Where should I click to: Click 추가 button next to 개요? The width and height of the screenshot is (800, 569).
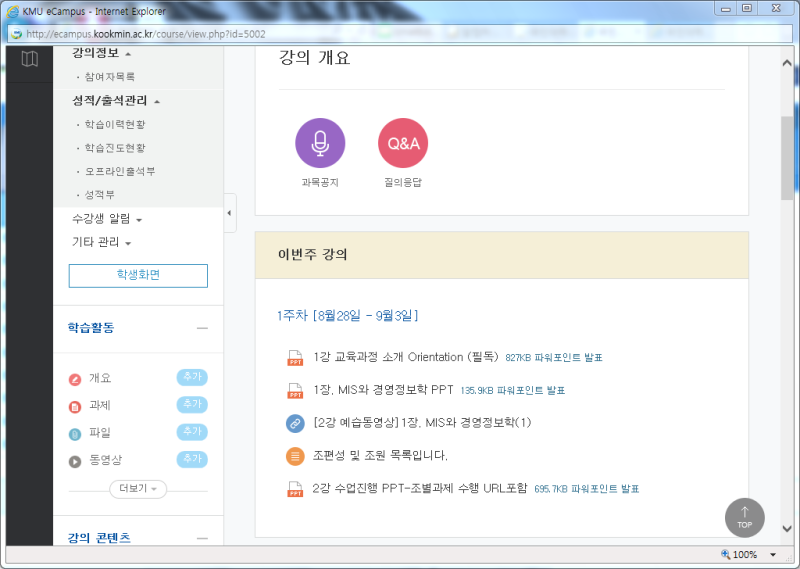pyautogui.click(x=192, y=377)
